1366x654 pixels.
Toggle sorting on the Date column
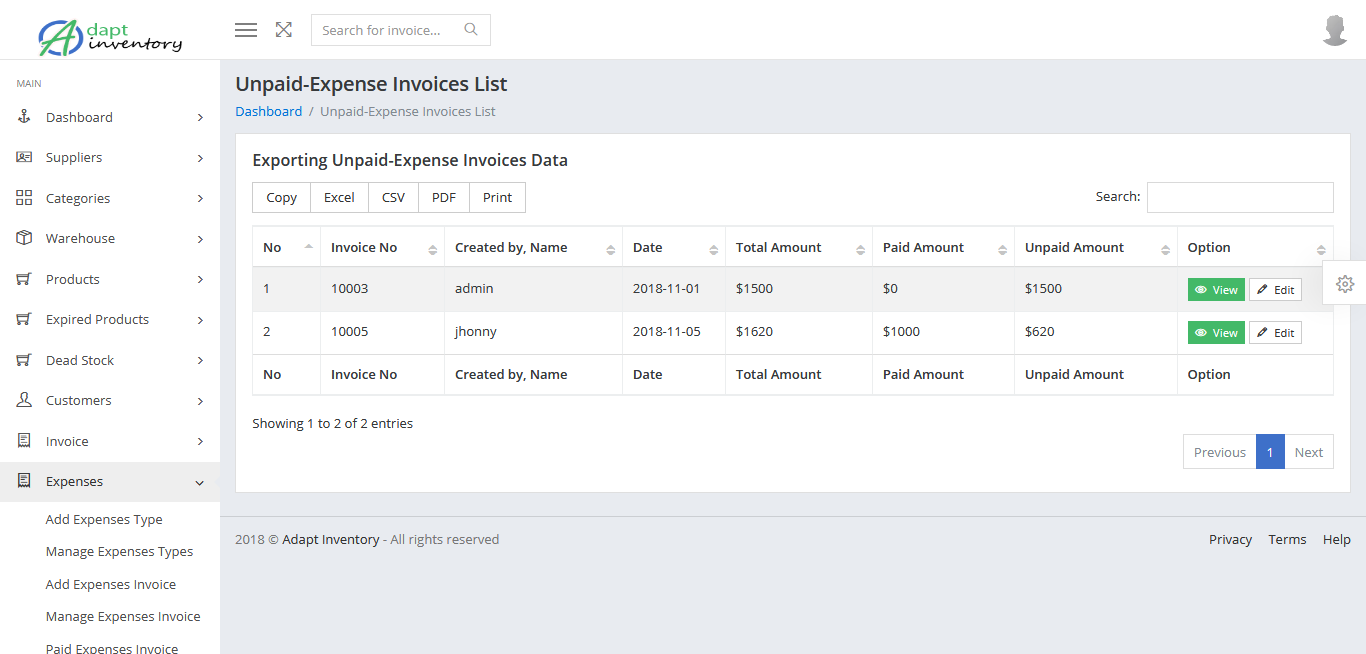[673, 248]
